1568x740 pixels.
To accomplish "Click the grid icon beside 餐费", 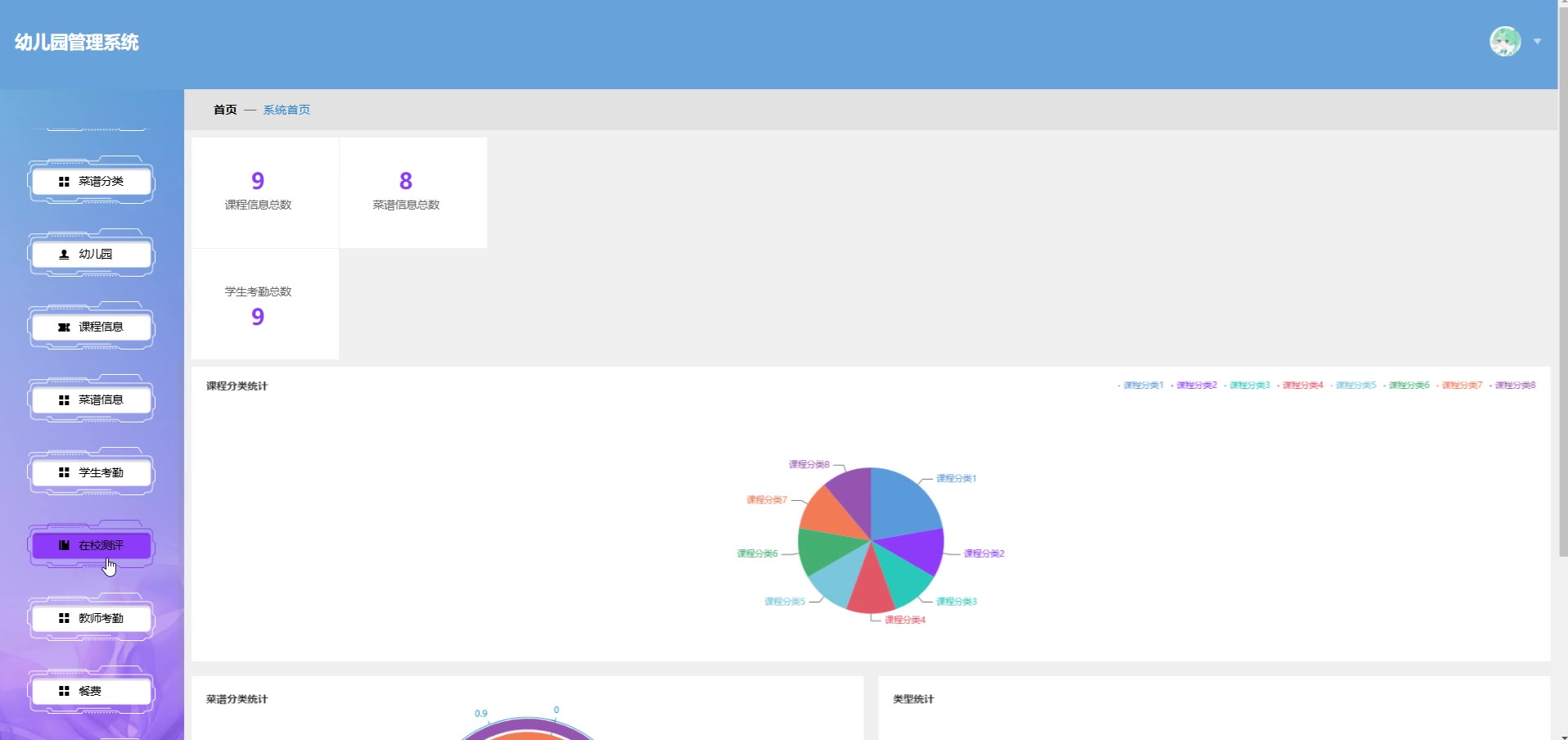I will pyautogui.click(x=64, y=691).
